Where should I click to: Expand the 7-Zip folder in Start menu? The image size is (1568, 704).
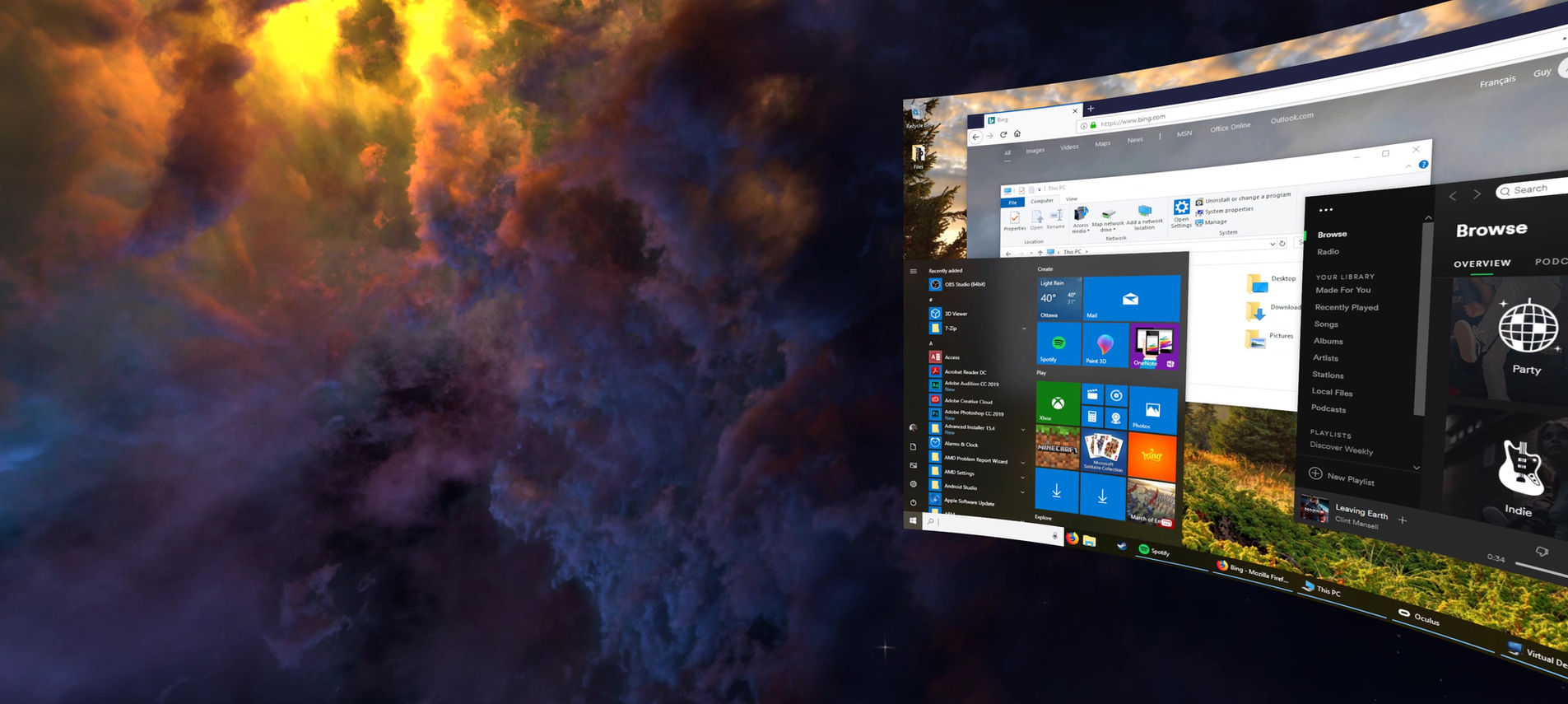(1024, 329)
